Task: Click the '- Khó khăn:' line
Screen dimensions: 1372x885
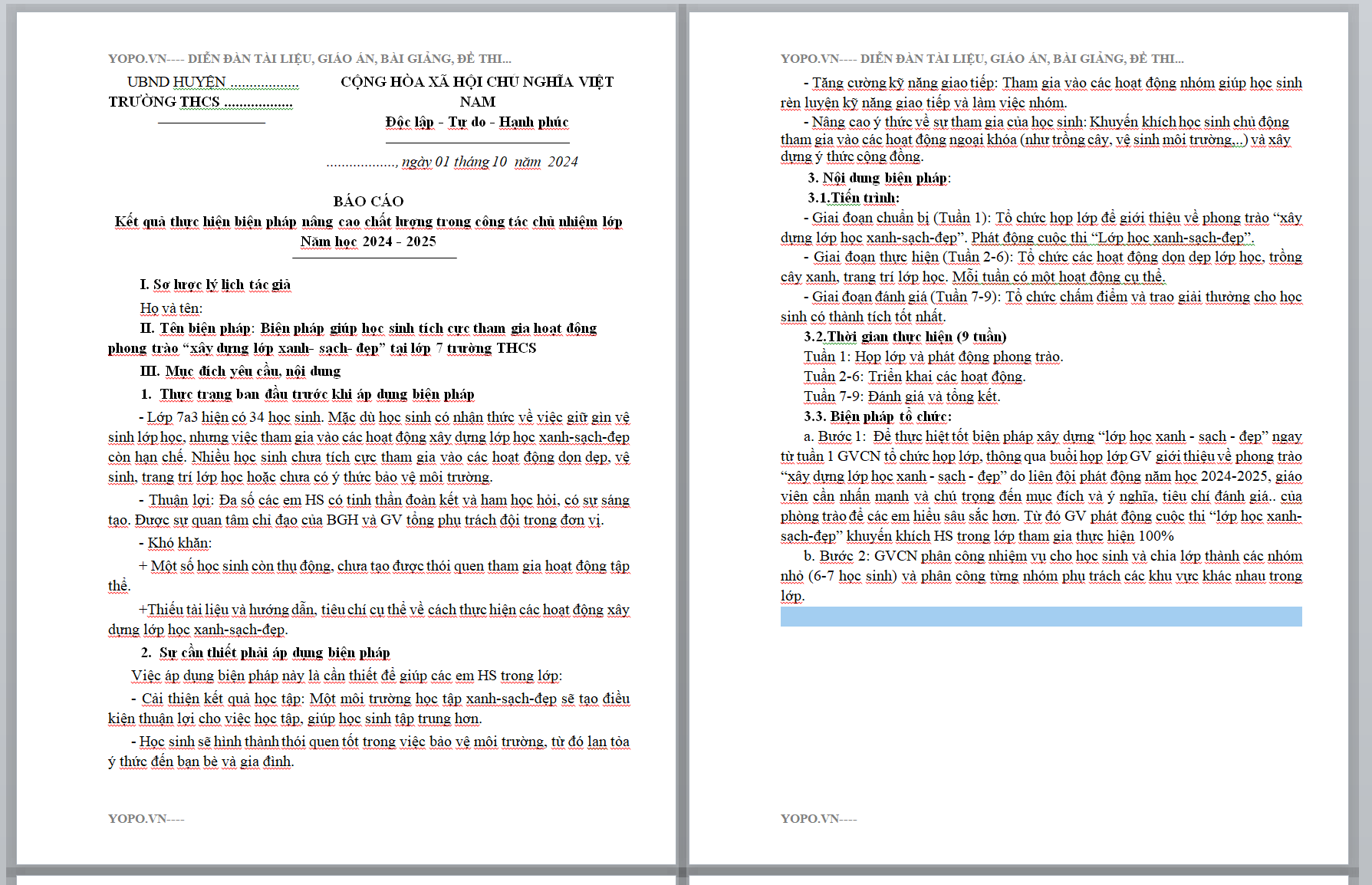Action: tap(175, 543)
